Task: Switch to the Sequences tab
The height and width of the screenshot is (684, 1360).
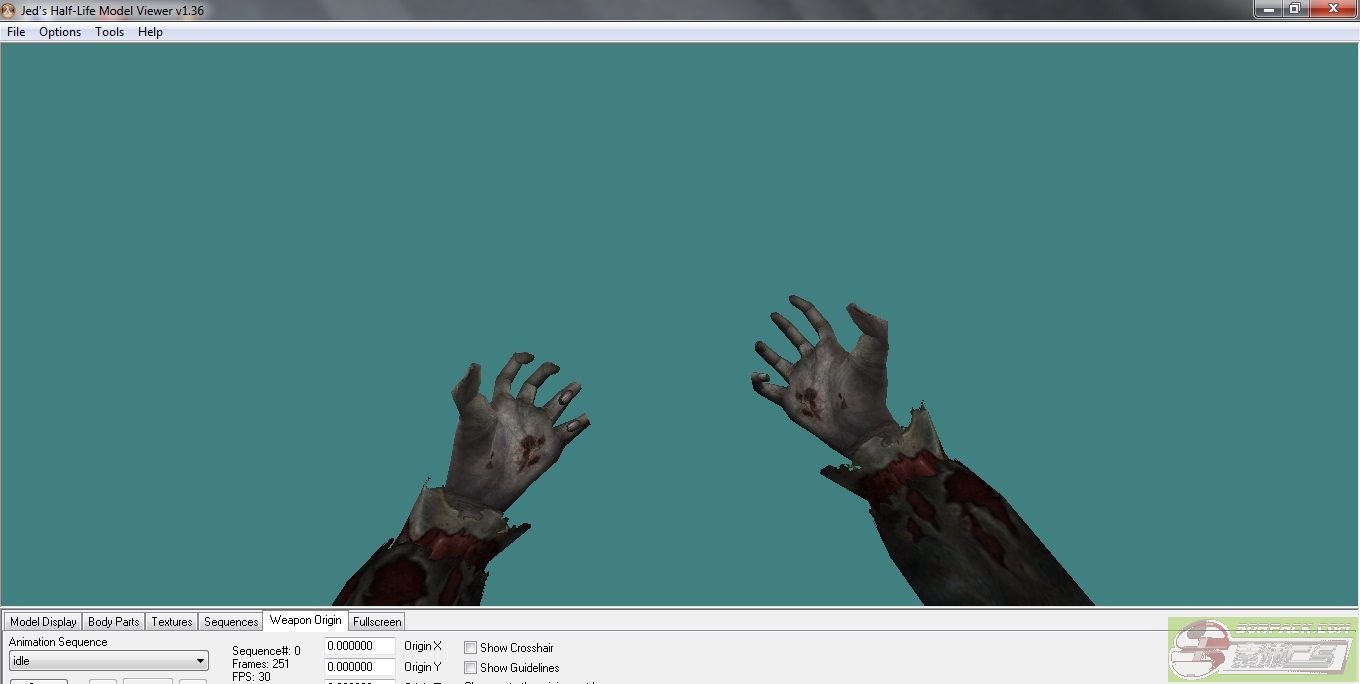Action: point(231,622)
